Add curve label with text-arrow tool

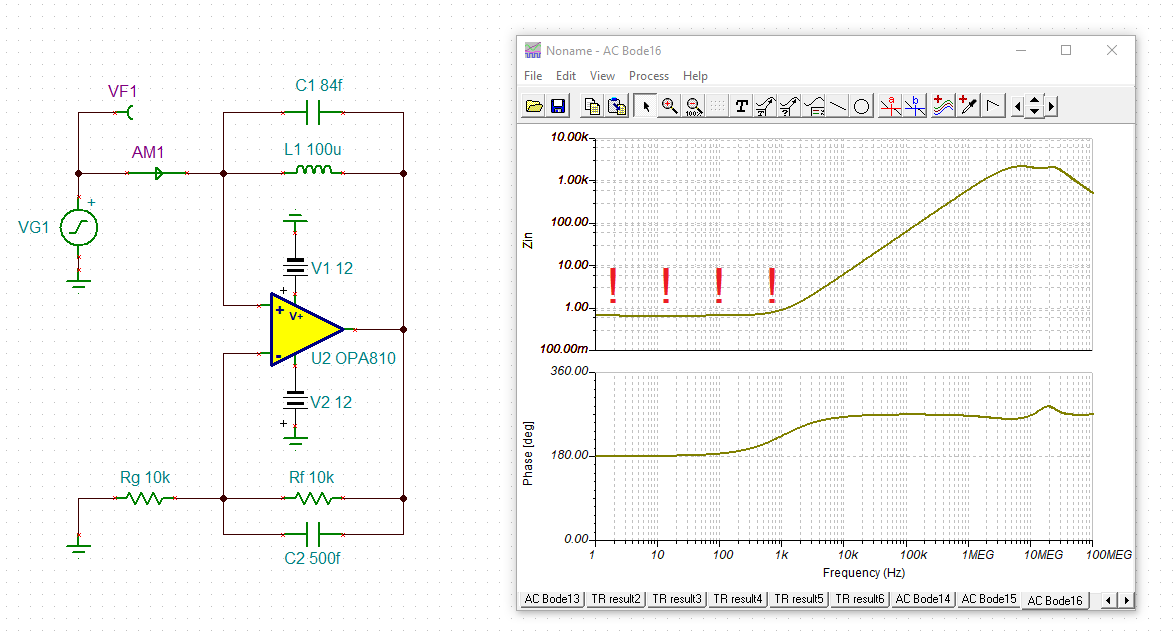coord(765,106)
